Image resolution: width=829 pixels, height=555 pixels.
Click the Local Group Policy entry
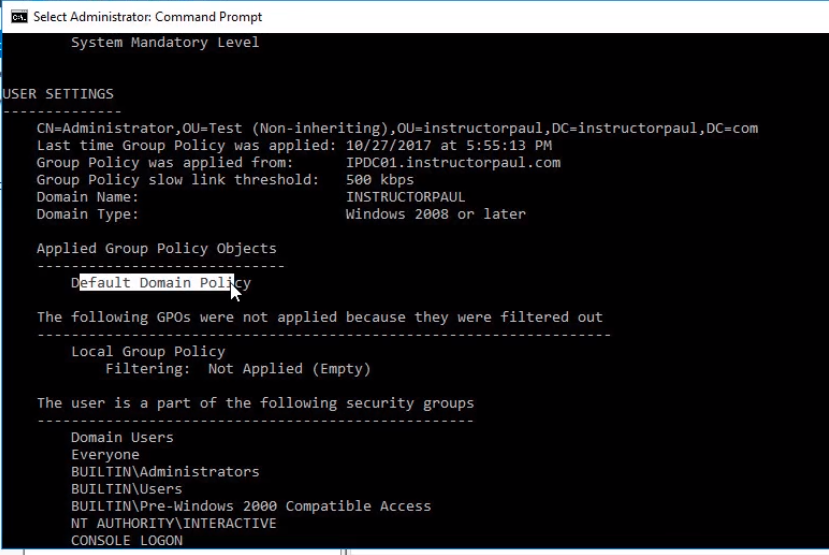click(148, 352)
